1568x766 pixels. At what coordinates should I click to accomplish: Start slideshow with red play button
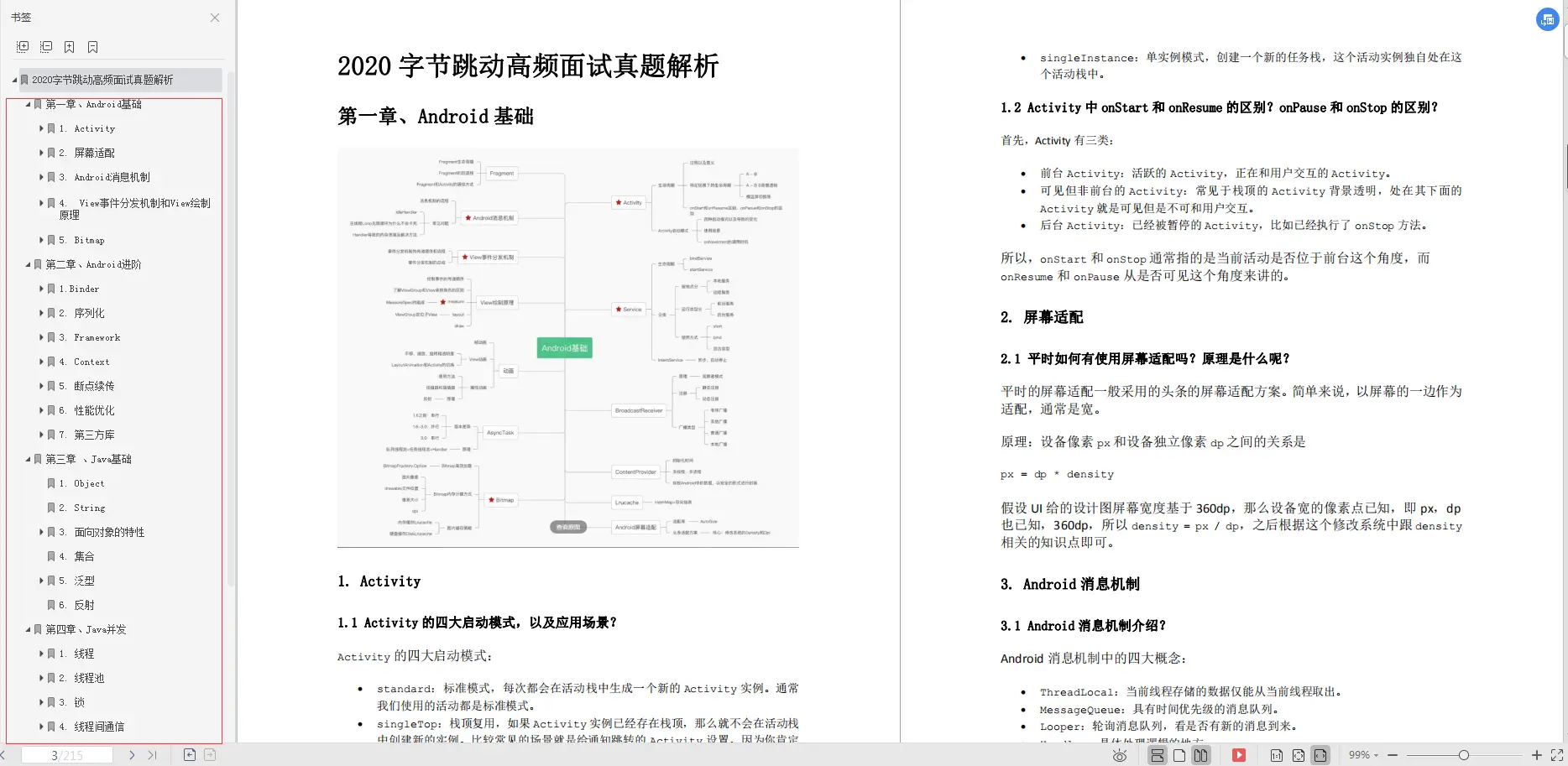click(1239, 755)
